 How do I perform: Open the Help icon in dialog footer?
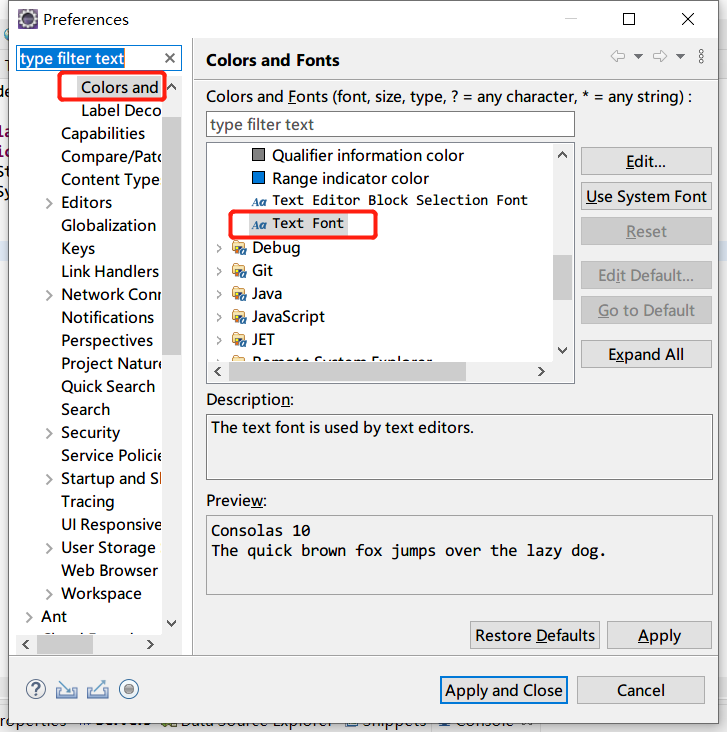click(36, 689)
